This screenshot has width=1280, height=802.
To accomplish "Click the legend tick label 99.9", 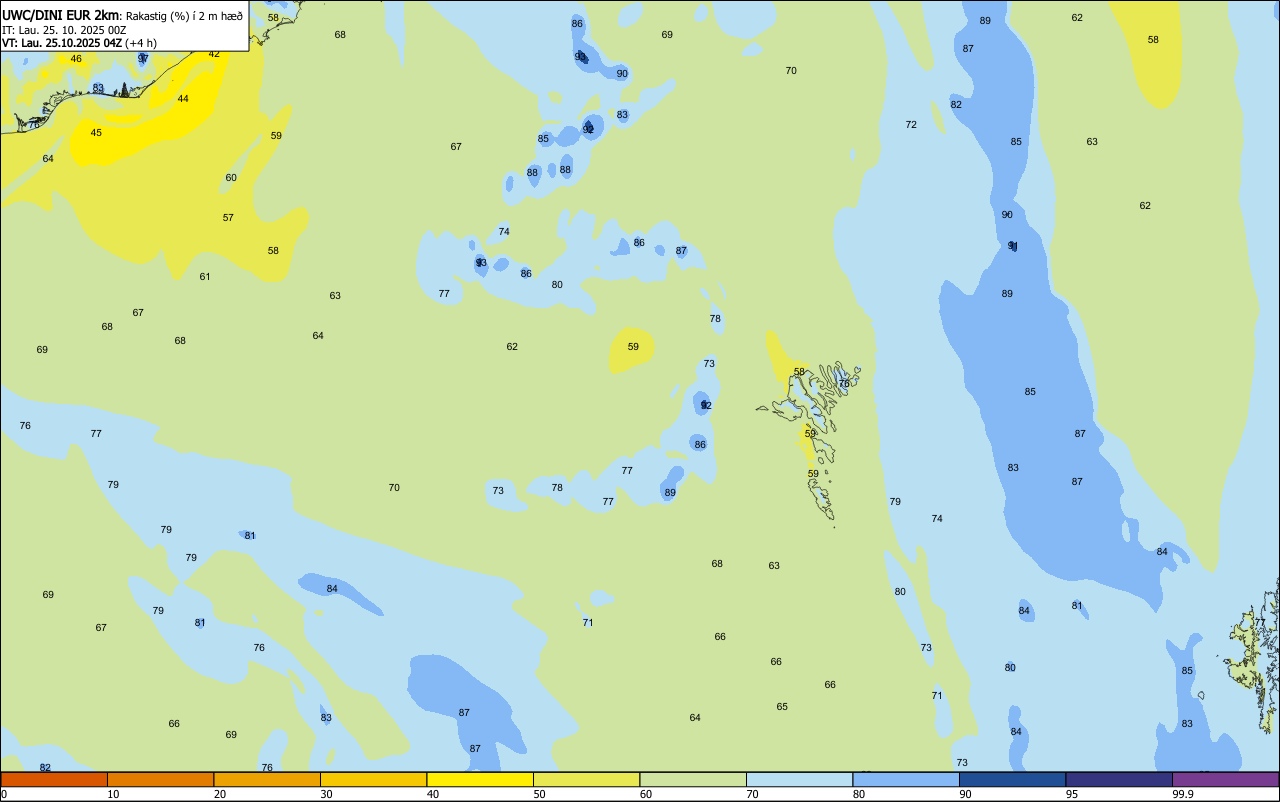I will click(x=1183, y=794).
